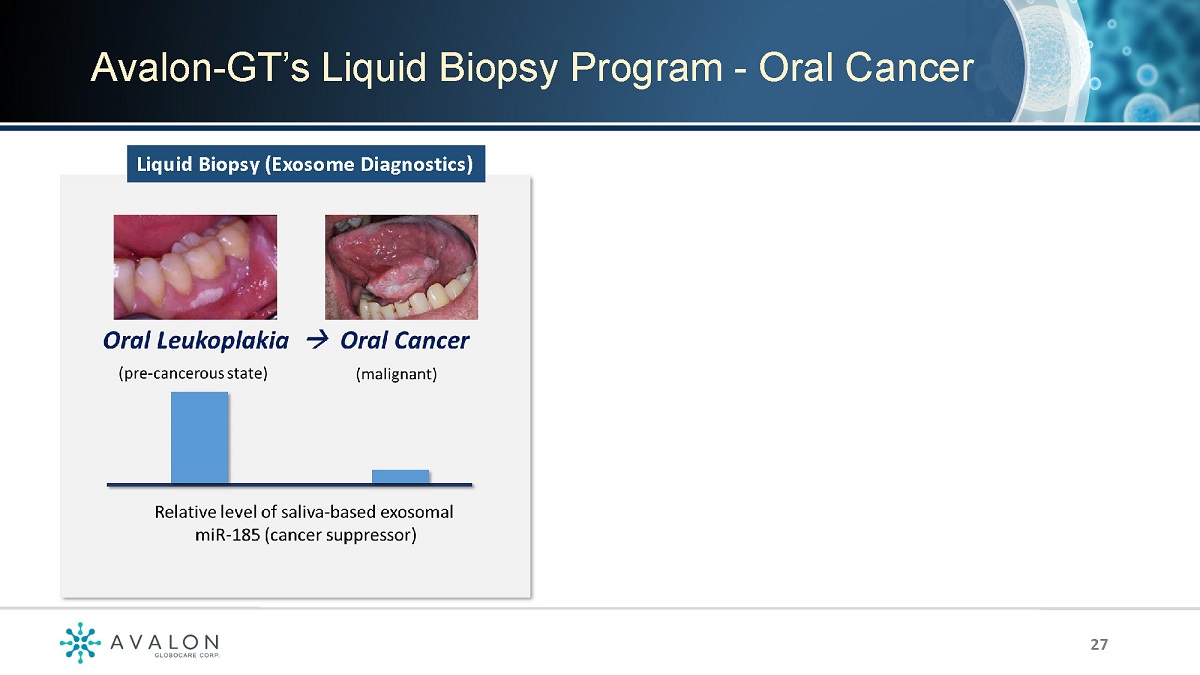Click the short blue Oral Cancer bar
Viewport: 1200px width, 675px height.
click(x=400, y=476)
